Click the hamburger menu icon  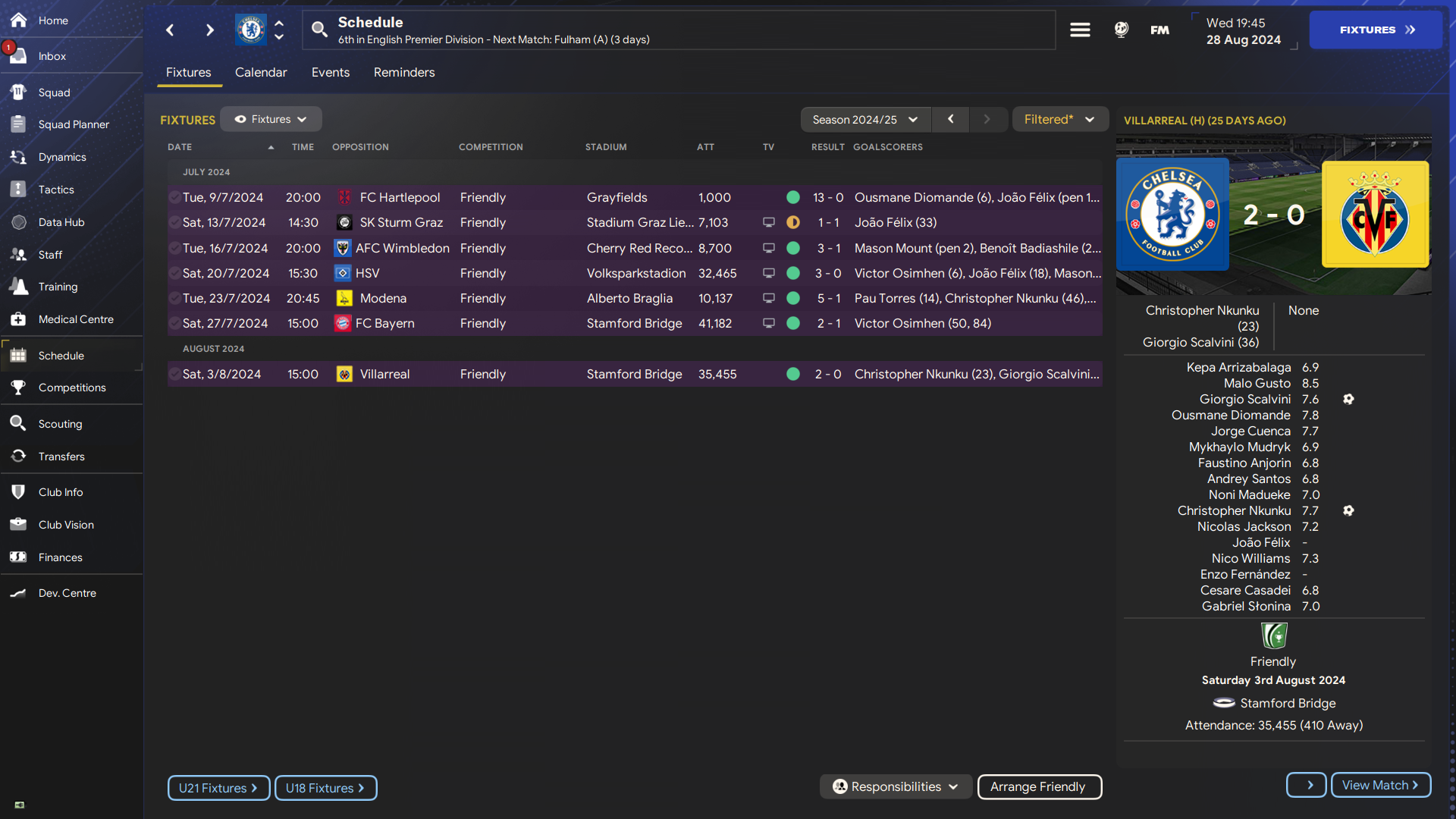(1080, 30)
